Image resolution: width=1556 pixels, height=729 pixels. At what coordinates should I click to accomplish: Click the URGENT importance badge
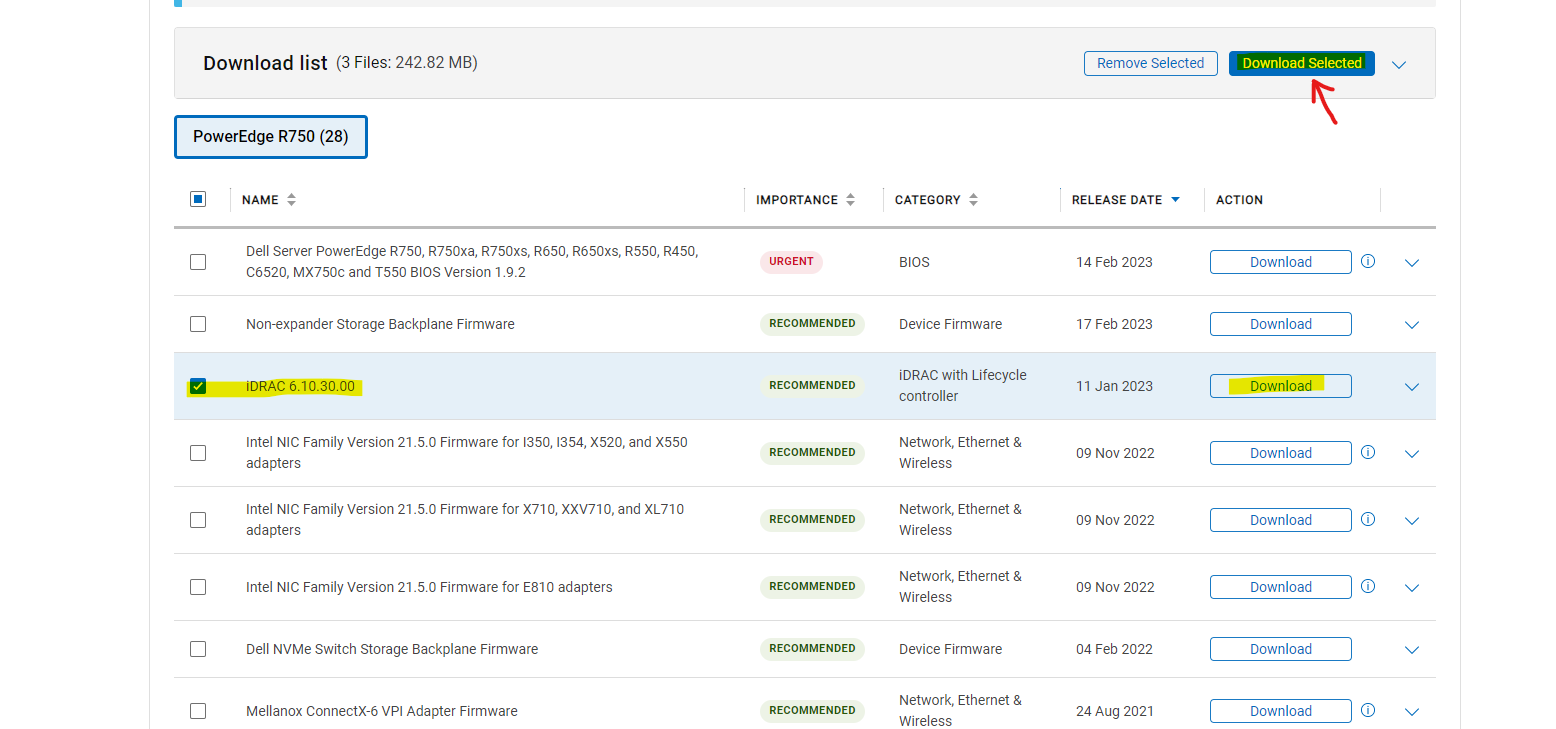791,262
